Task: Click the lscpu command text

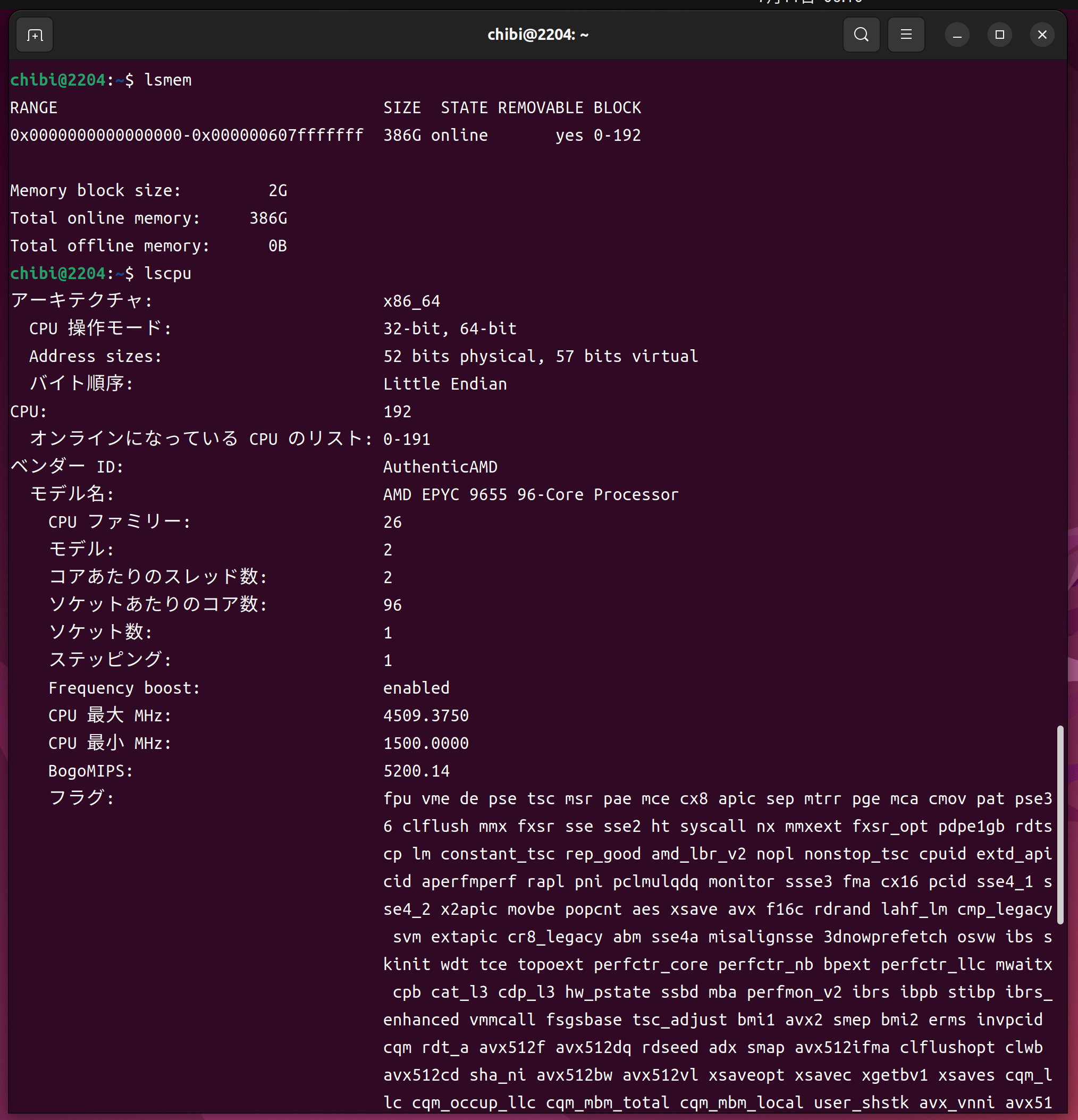Action: pyautogui.click(x=168, y=274)
